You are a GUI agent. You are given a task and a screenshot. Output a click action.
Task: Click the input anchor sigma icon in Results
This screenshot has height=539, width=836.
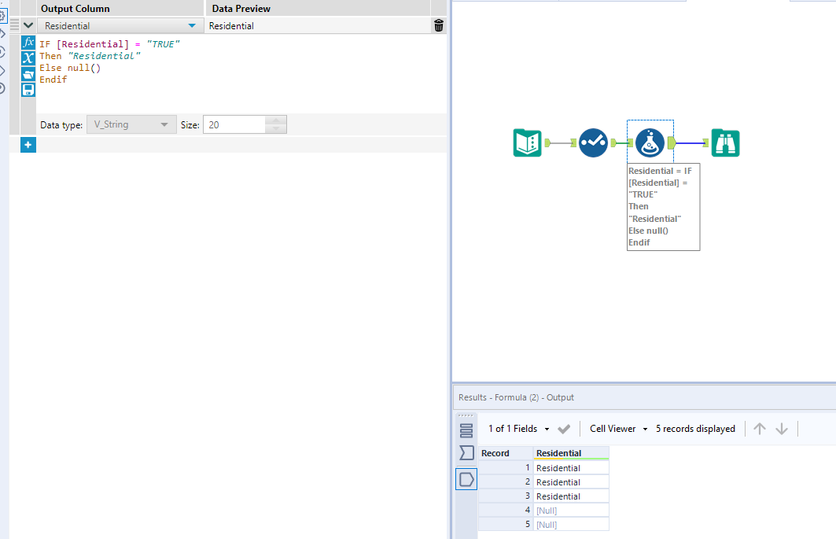point(466,453)
